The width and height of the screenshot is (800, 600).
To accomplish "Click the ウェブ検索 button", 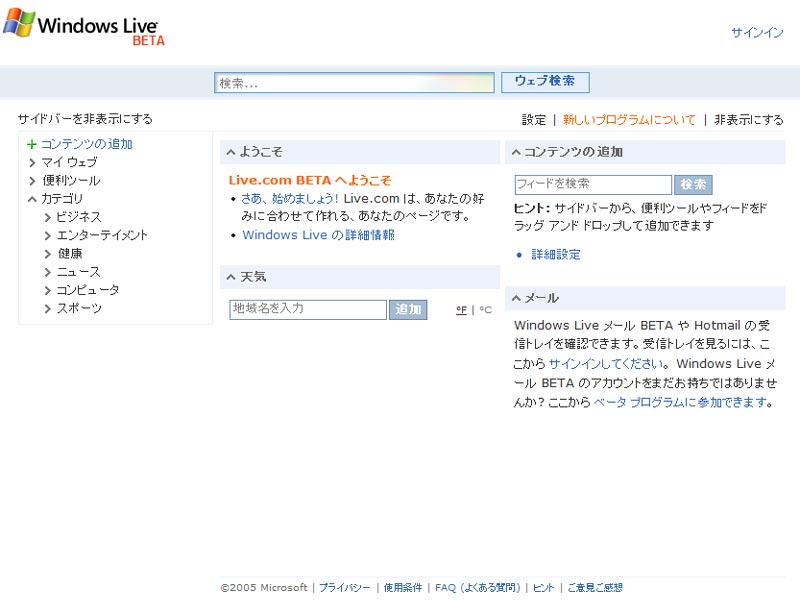I will (545, 82).
